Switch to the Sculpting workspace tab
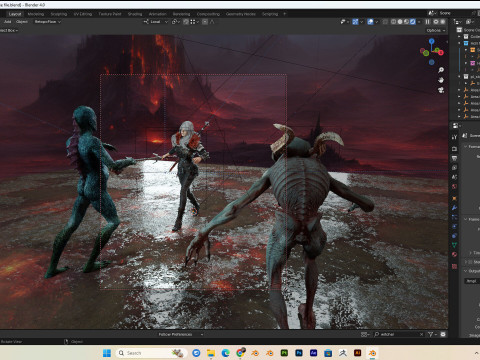Image resolution: width=480 pixels, height=360 pixels. pyautogui.click(x=59, y=14)
